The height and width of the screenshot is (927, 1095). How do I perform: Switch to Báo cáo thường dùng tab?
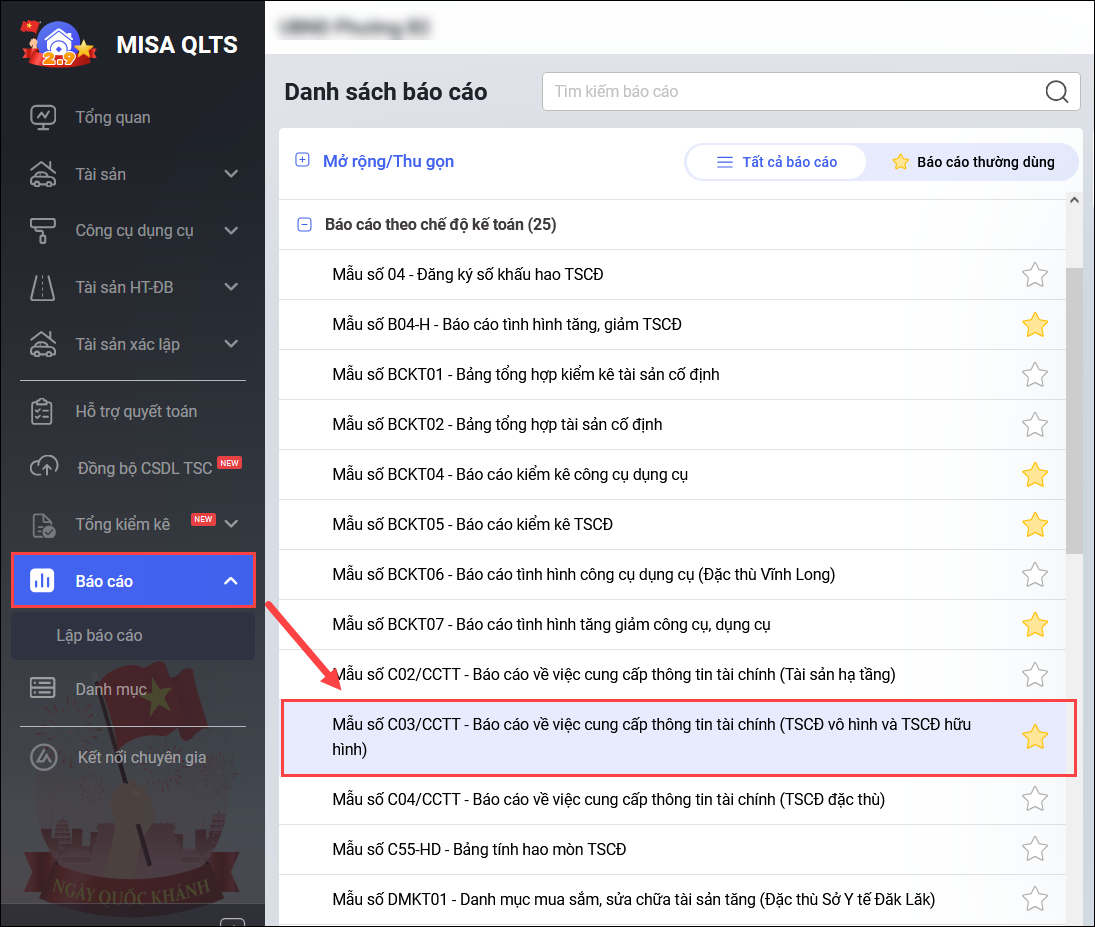(x=973, y=162)
